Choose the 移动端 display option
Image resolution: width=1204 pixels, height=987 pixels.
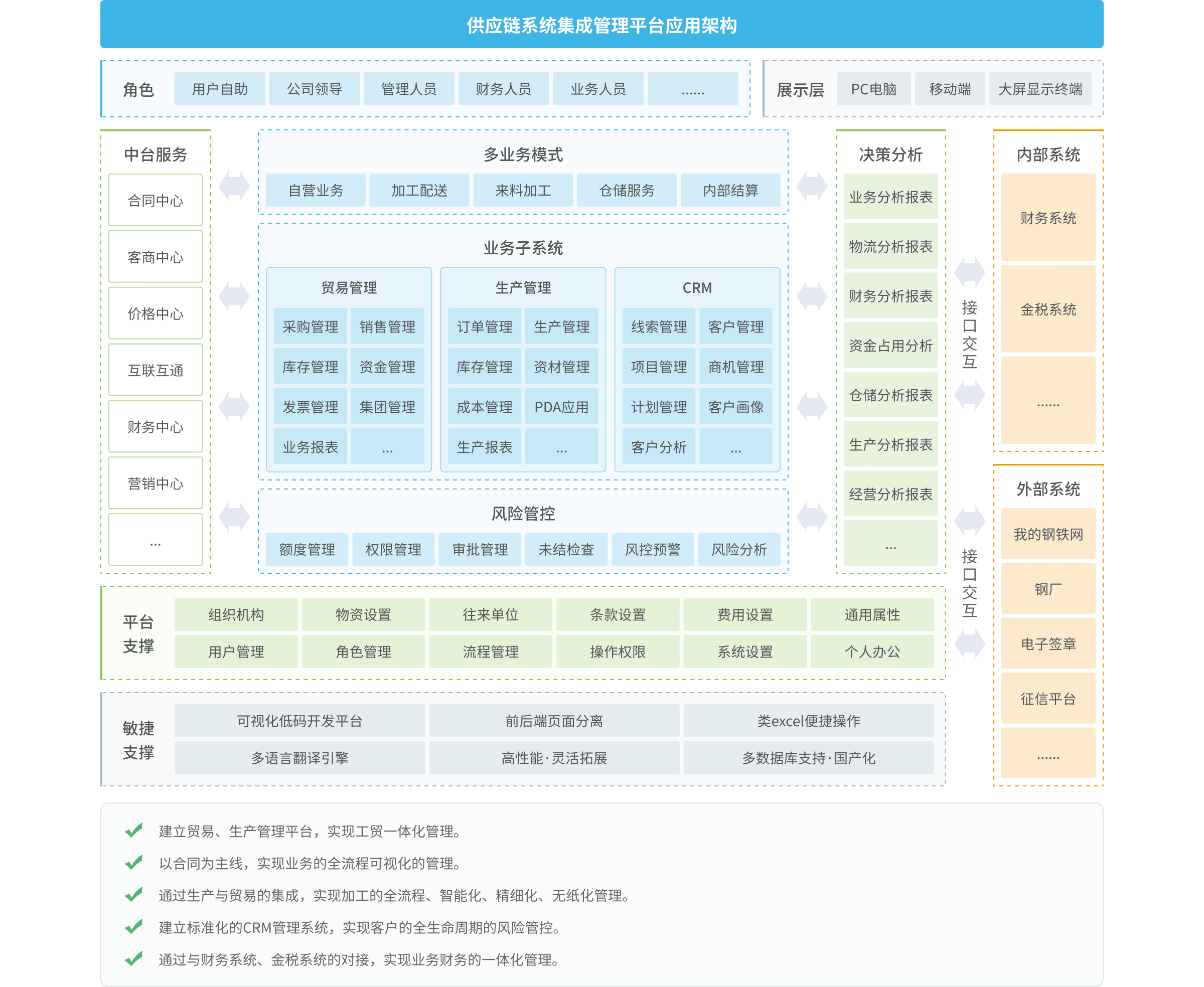(x=950, y=89)
